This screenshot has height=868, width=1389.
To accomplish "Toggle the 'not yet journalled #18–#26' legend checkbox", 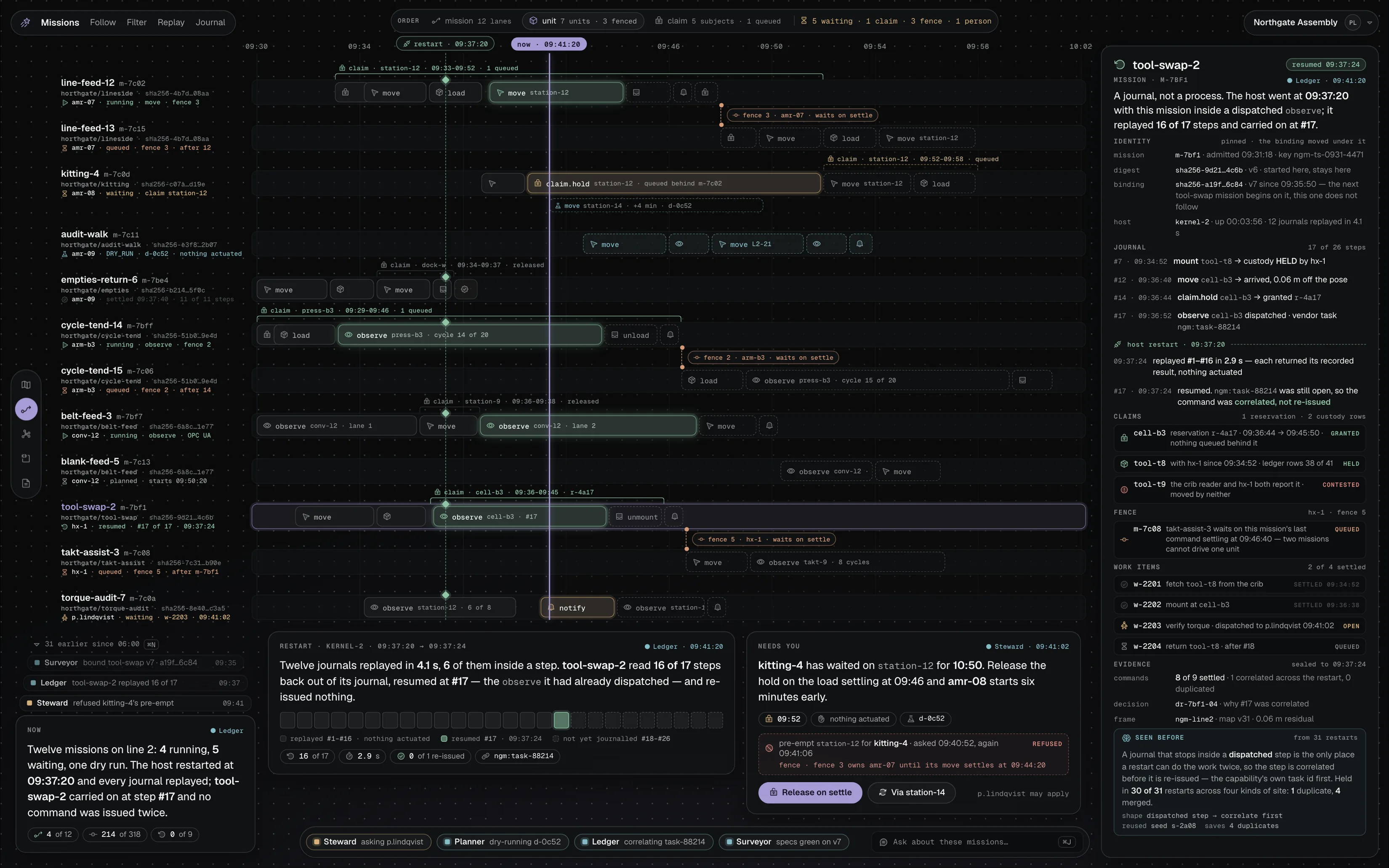I will [556, 739].
